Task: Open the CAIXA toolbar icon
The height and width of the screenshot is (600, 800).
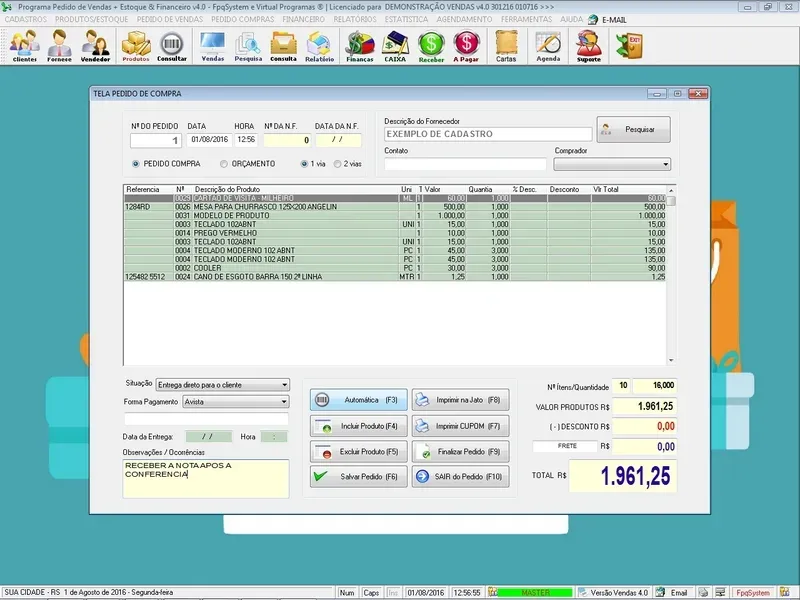Action: (x=396, y=46)
